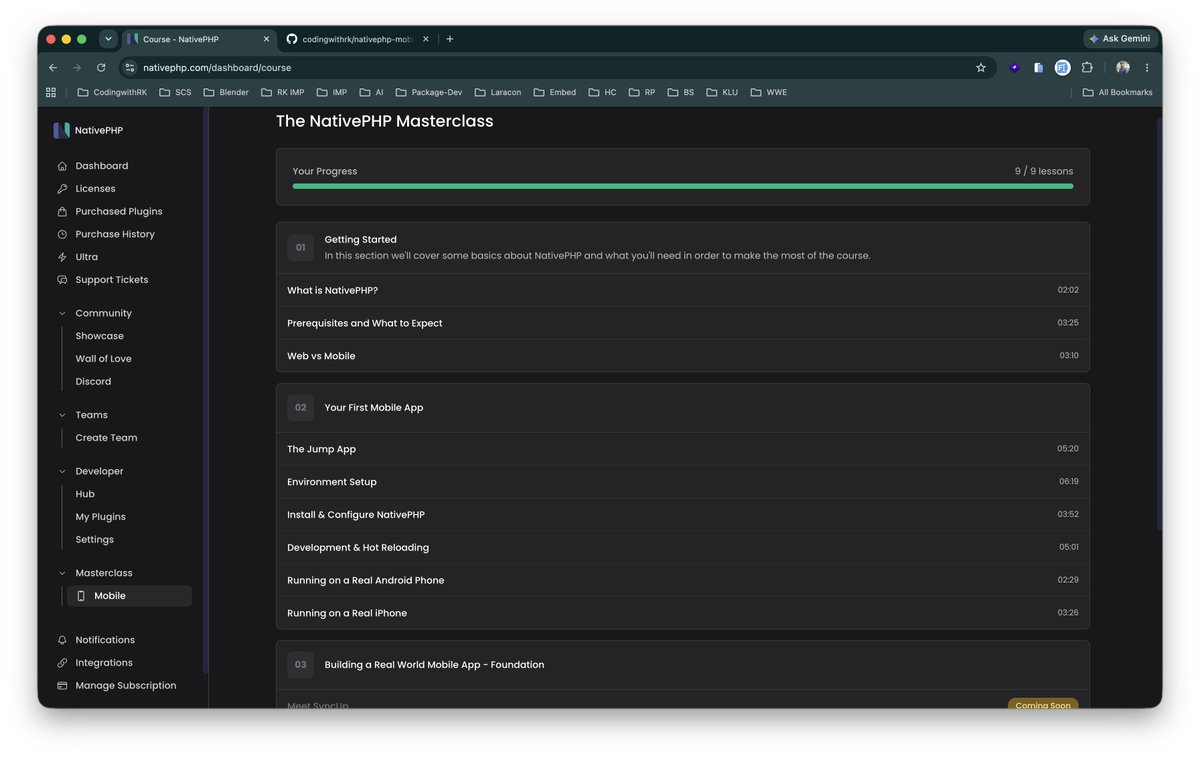Open lesson Web vs Mobile
The height and width of the screenshot is (758, 1200).
683,356
